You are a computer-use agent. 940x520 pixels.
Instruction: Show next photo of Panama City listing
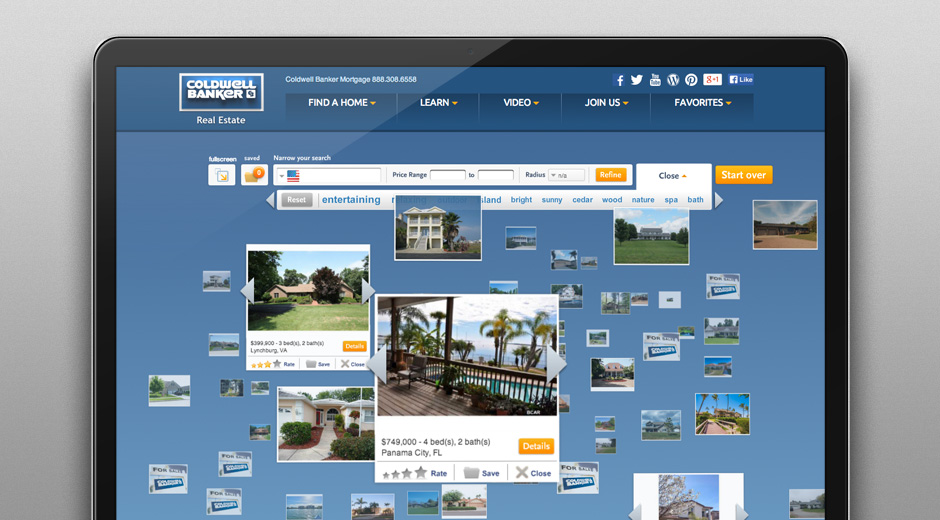[556, 364]
